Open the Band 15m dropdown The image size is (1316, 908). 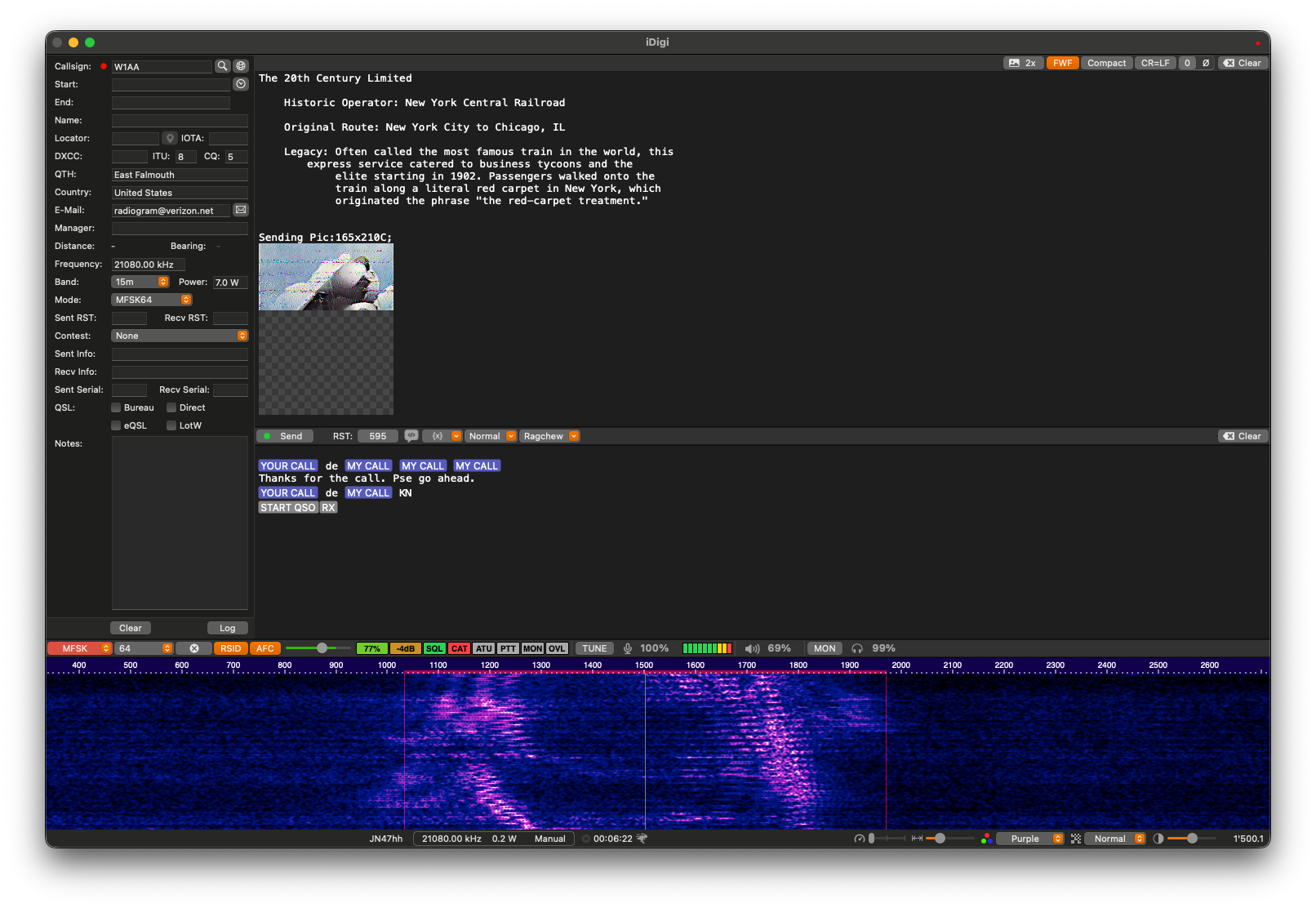140,282
